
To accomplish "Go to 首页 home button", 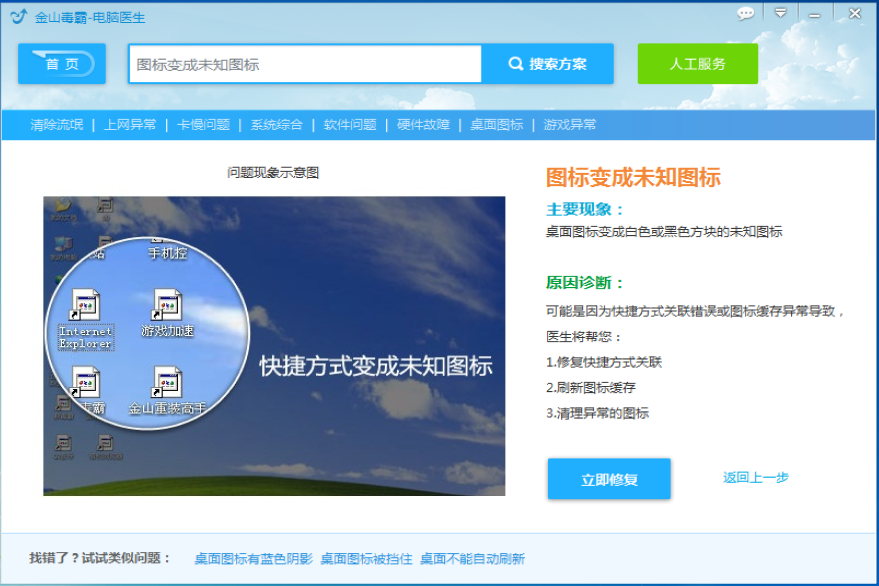I will pyautogui.click(x=62, y=64).
